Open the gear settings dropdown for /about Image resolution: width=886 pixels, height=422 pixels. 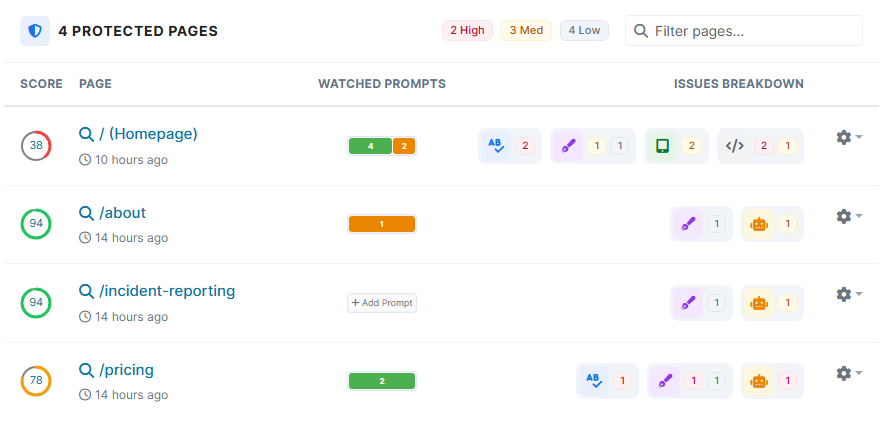(x=849, y=216)
